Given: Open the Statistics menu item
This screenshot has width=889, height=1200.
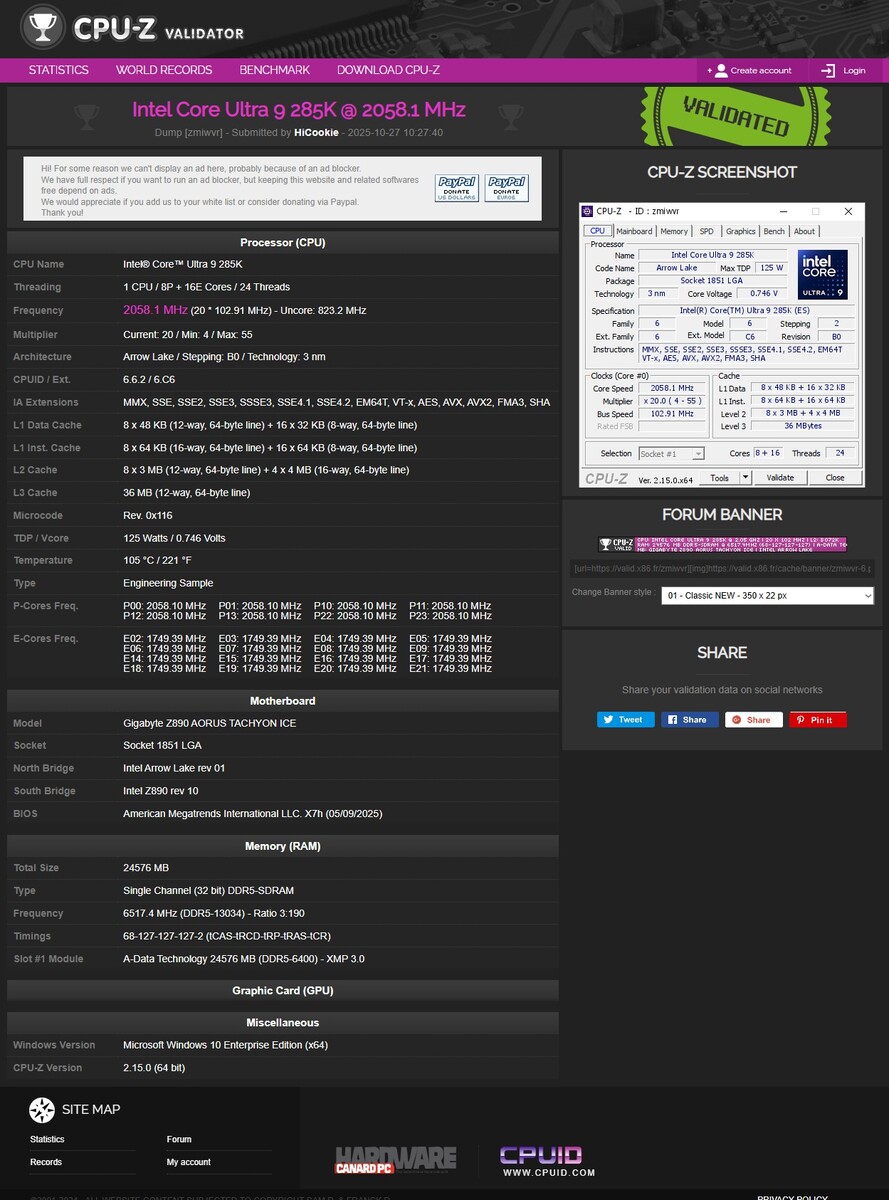Looking at the screenshot, I should pos(58,70).
